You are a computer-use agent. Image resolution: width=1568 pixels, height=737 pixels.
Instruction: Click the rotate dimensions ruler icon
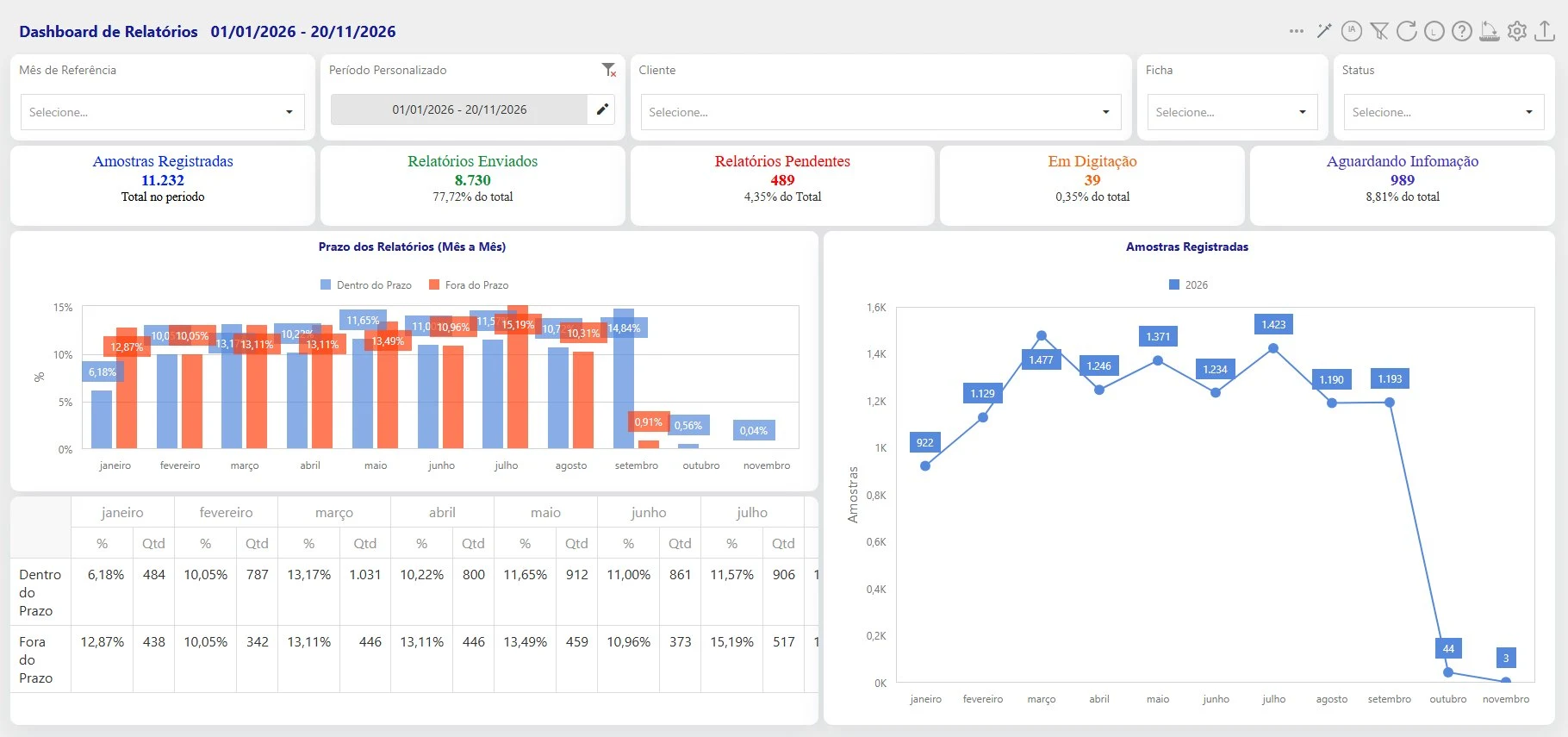coord(1490,31)
